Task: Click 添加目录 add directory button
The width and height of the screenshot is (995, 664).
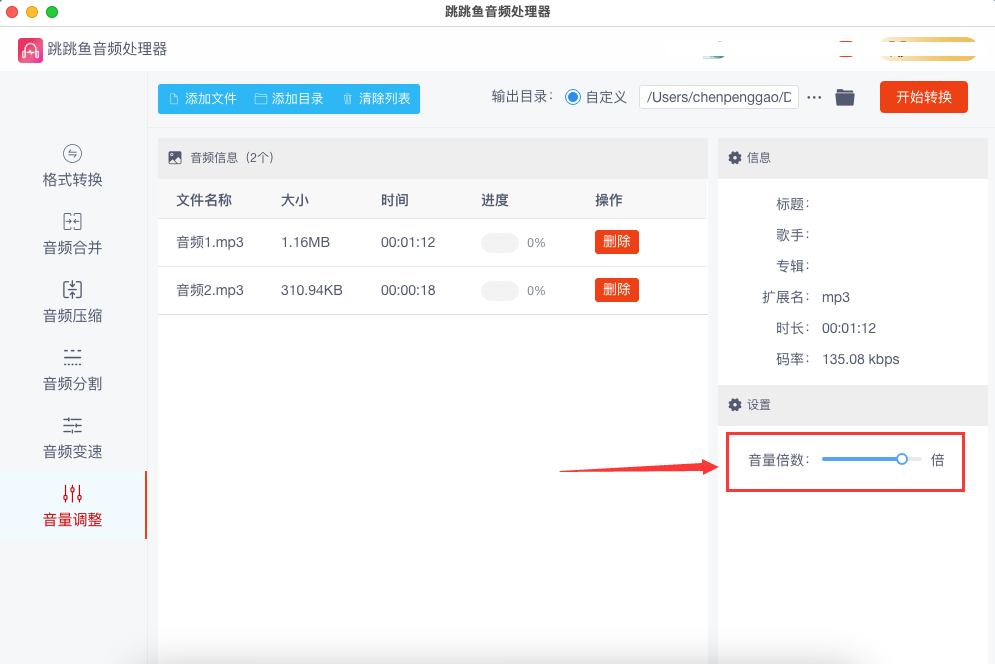Action: pos(289,99)
